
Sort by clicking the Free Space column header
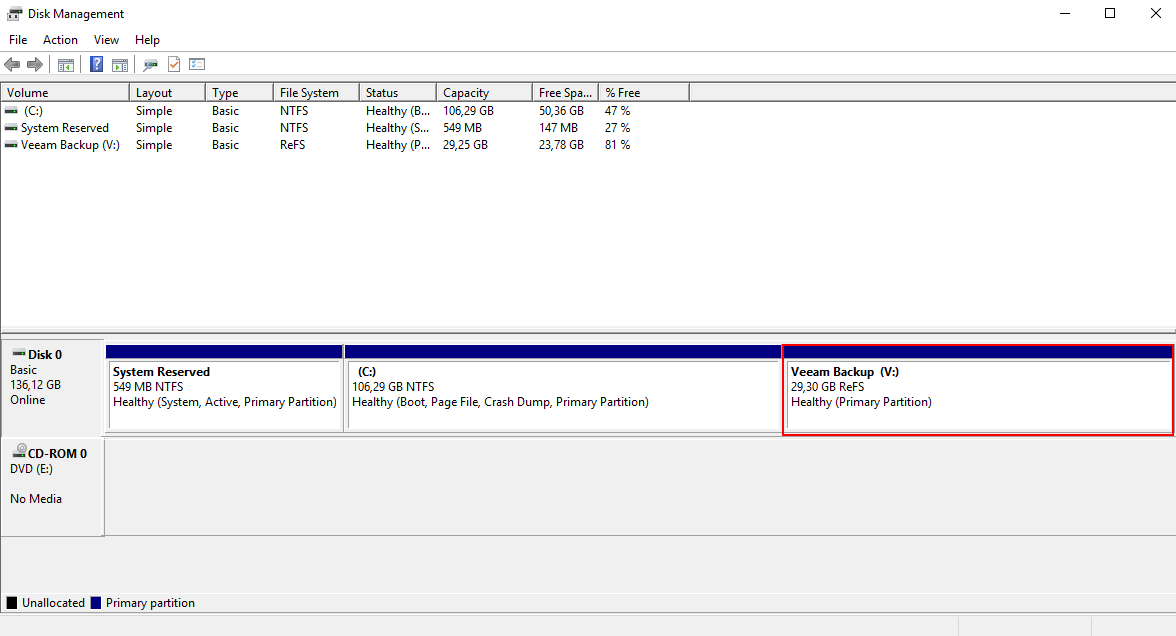564,91
